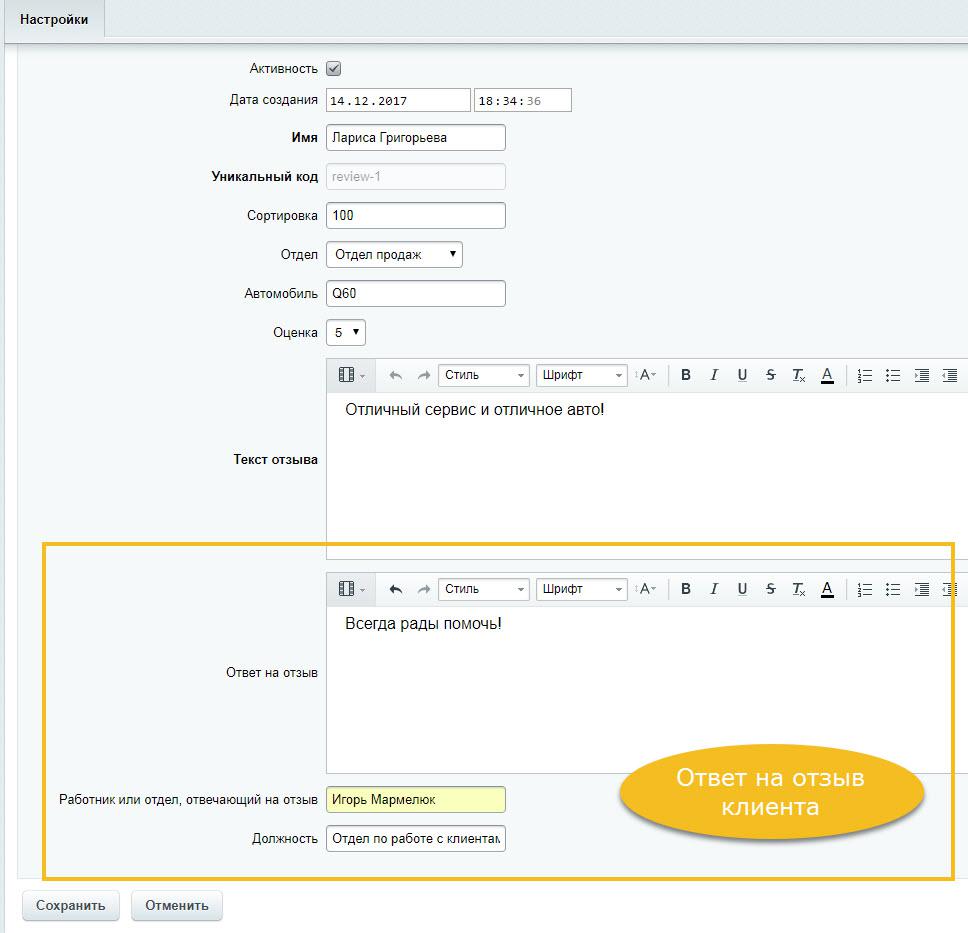Screen dimensions: 968x933
Task: Click Underline in the reply editor toolbar
Action: point(742,589)
